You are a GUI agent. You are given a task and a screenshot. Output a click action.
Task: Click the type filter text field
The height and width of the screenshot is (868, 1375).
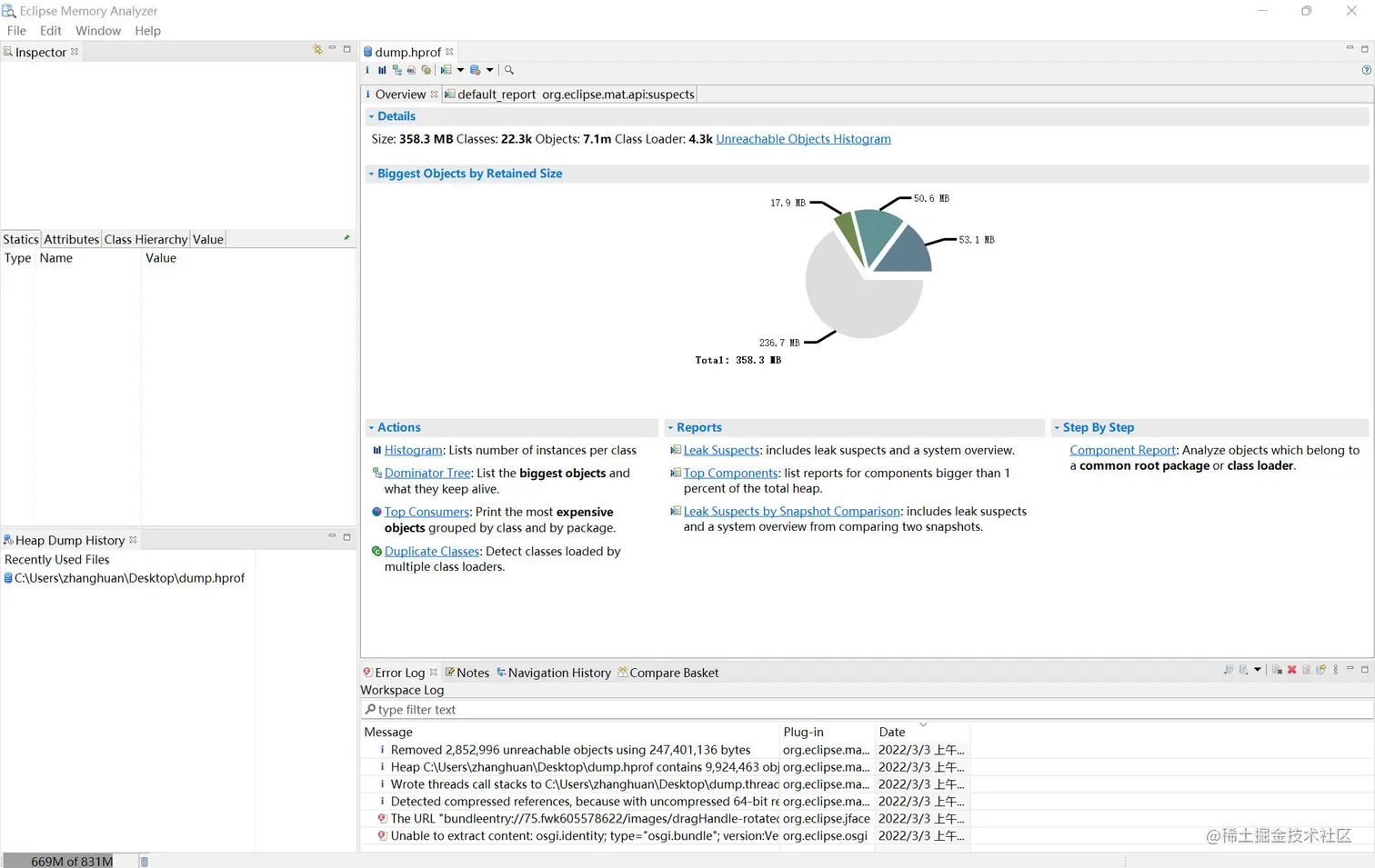click(x=867, y=710)
